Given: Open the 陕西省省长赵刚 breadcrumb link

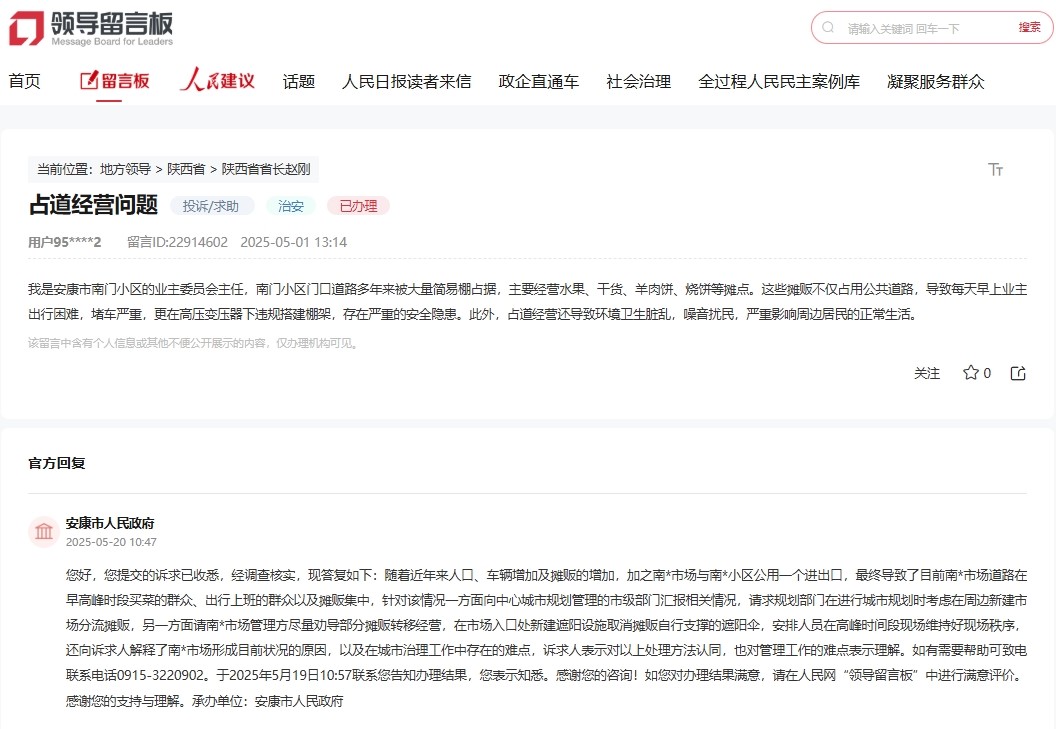Looking at the screenshot, I should pos(264,168).
